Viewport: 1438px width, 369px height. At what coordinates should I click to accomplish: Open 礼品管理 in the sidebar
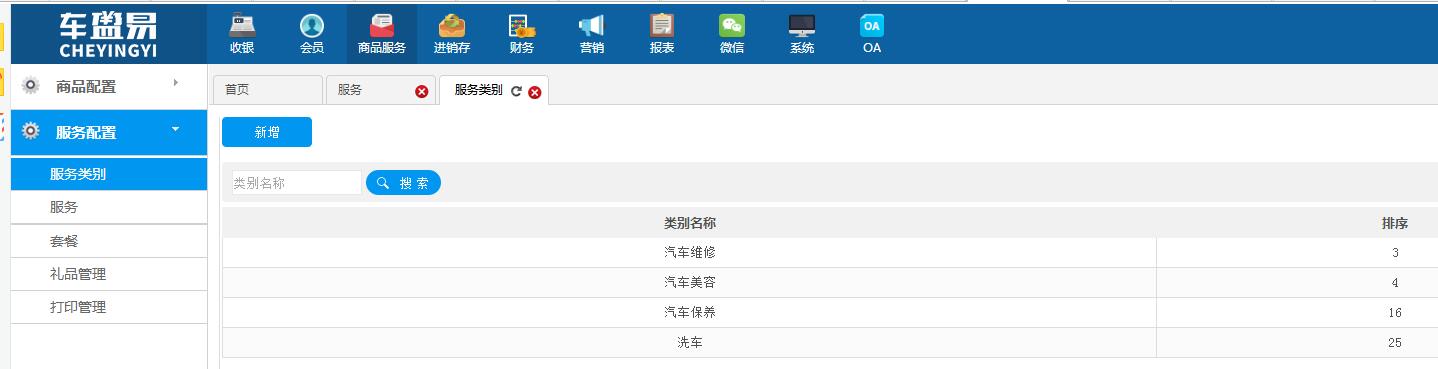(x=109, y=274)
